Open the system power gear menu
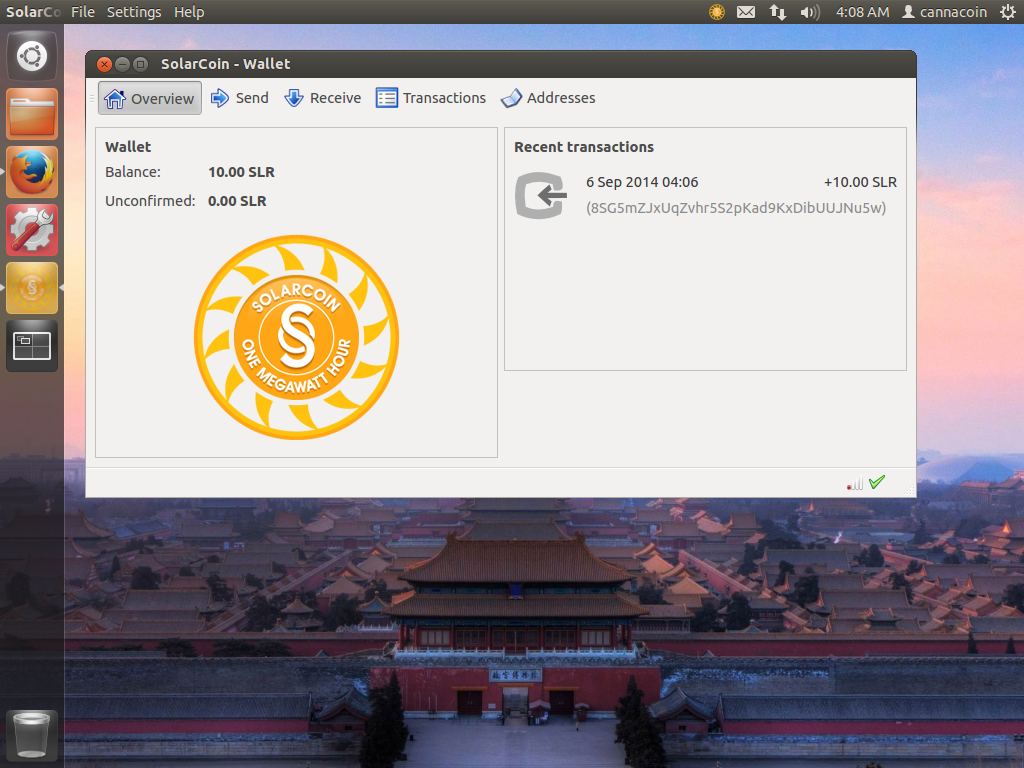Screen dimensions: 1024x768 [x=1008, y=12]
